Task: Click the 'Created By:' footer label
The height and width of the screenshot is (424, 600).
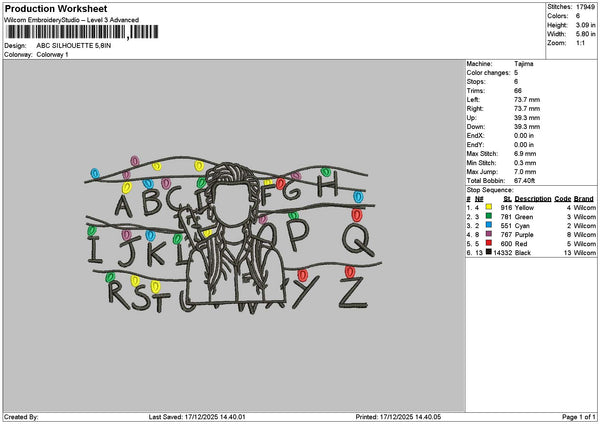Action: pos(21,417)
